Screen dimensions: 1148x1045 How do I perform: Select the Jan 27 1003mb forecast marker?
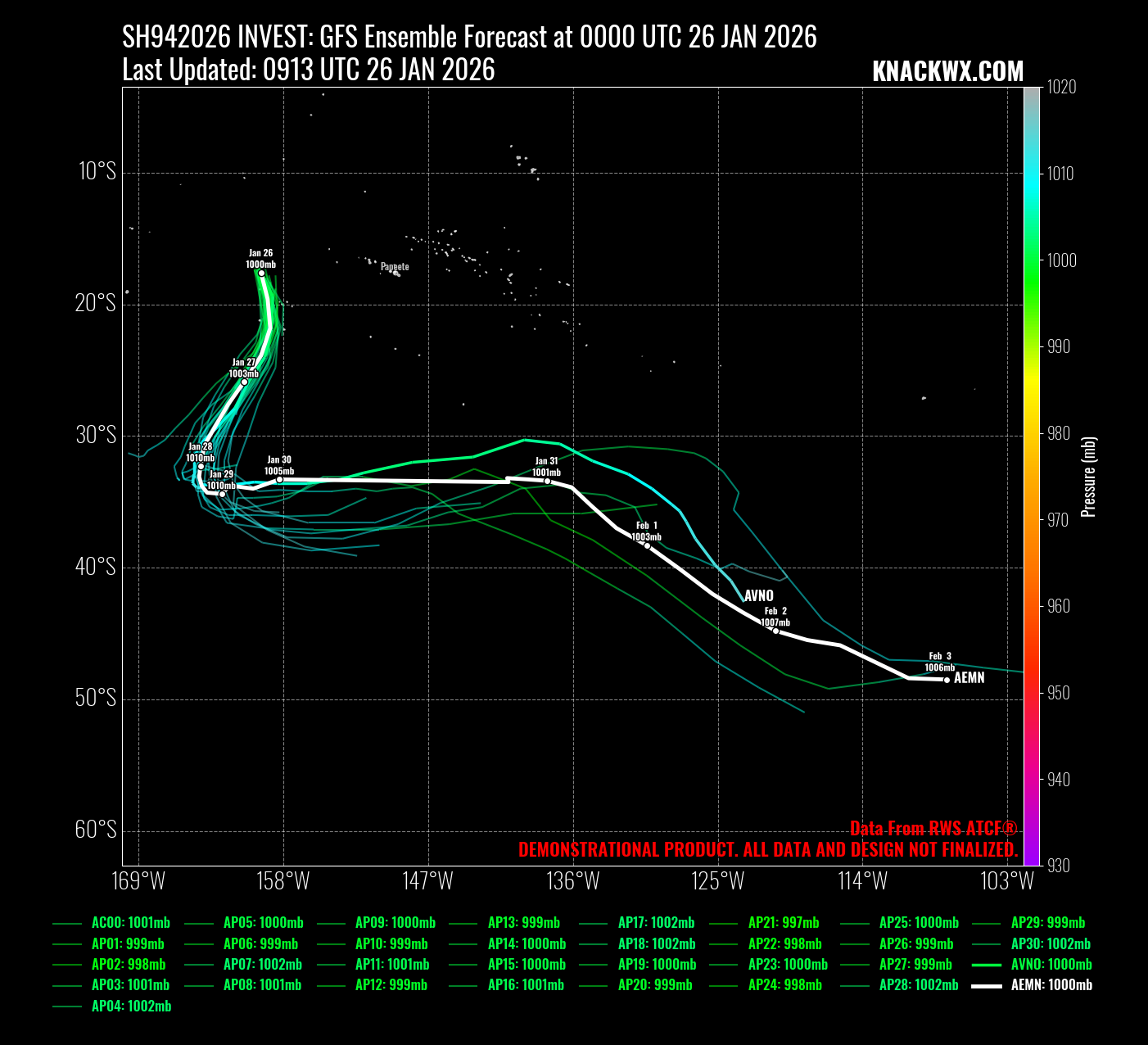click(x=244, y=382)
